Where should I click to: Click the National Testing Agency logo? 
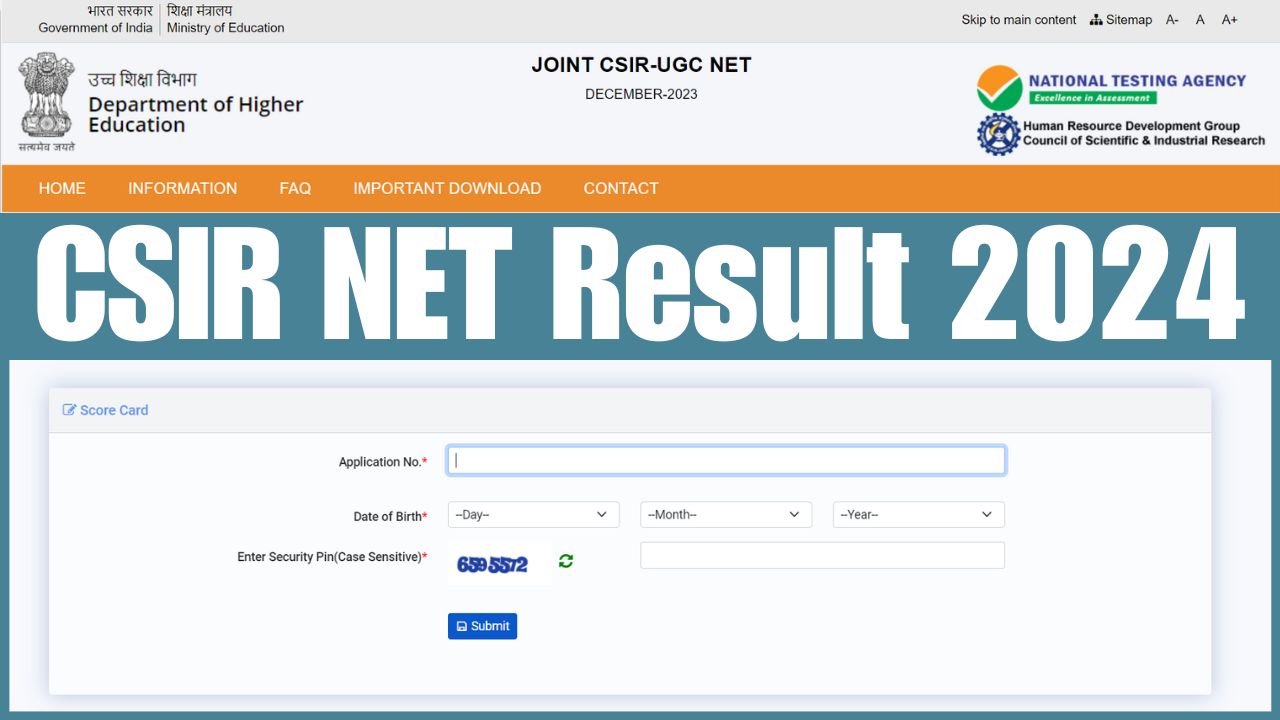pos(1111,87)
